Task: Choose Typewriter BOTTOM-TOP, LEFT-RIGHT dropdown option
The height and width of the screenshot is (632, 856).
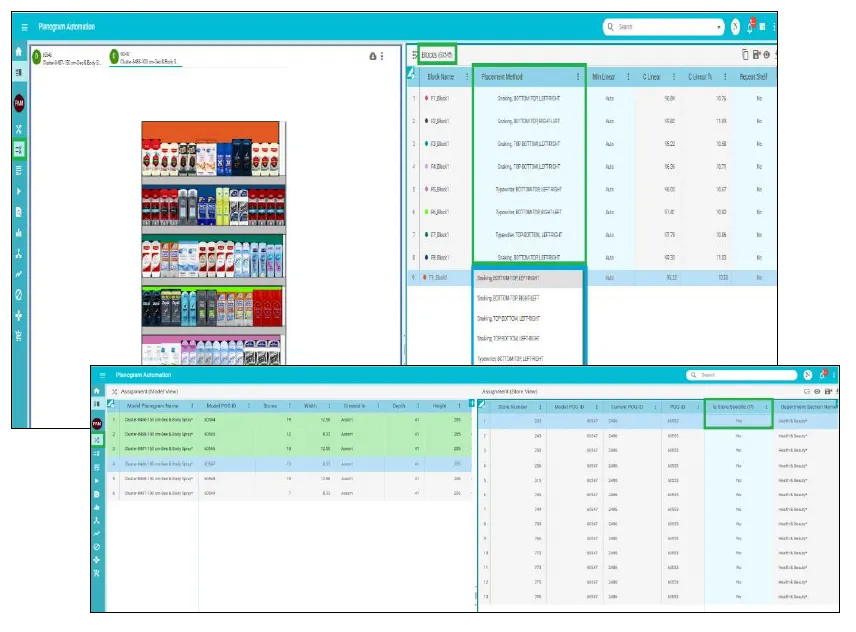Action: click(x=528, y=359)
